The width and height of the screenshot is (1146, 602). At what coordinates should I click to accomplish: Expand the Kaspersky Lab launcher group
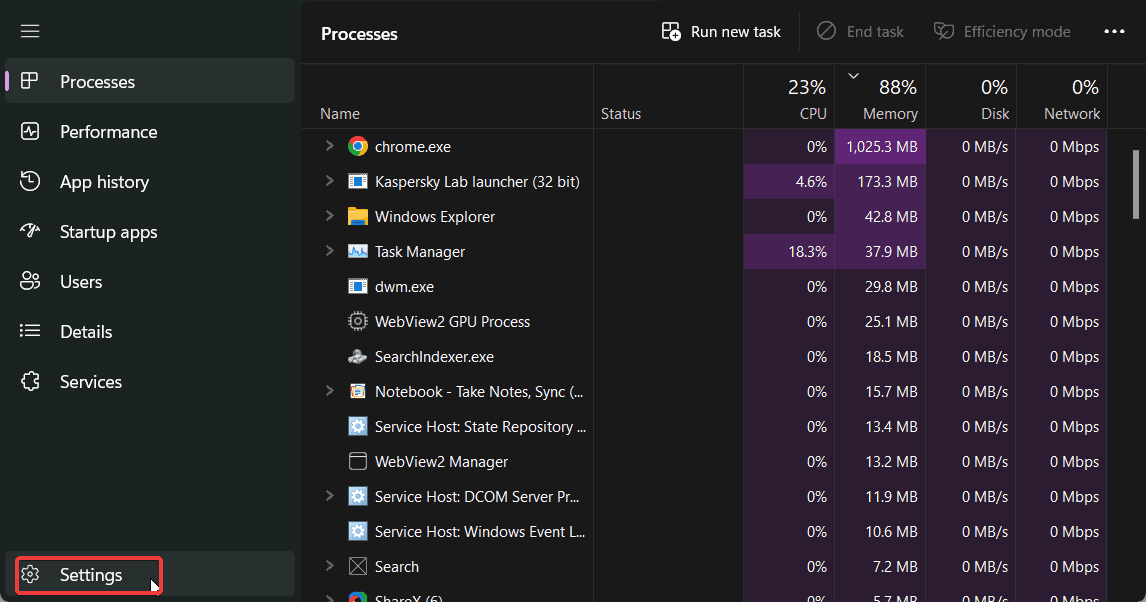[x=330, y=180]
